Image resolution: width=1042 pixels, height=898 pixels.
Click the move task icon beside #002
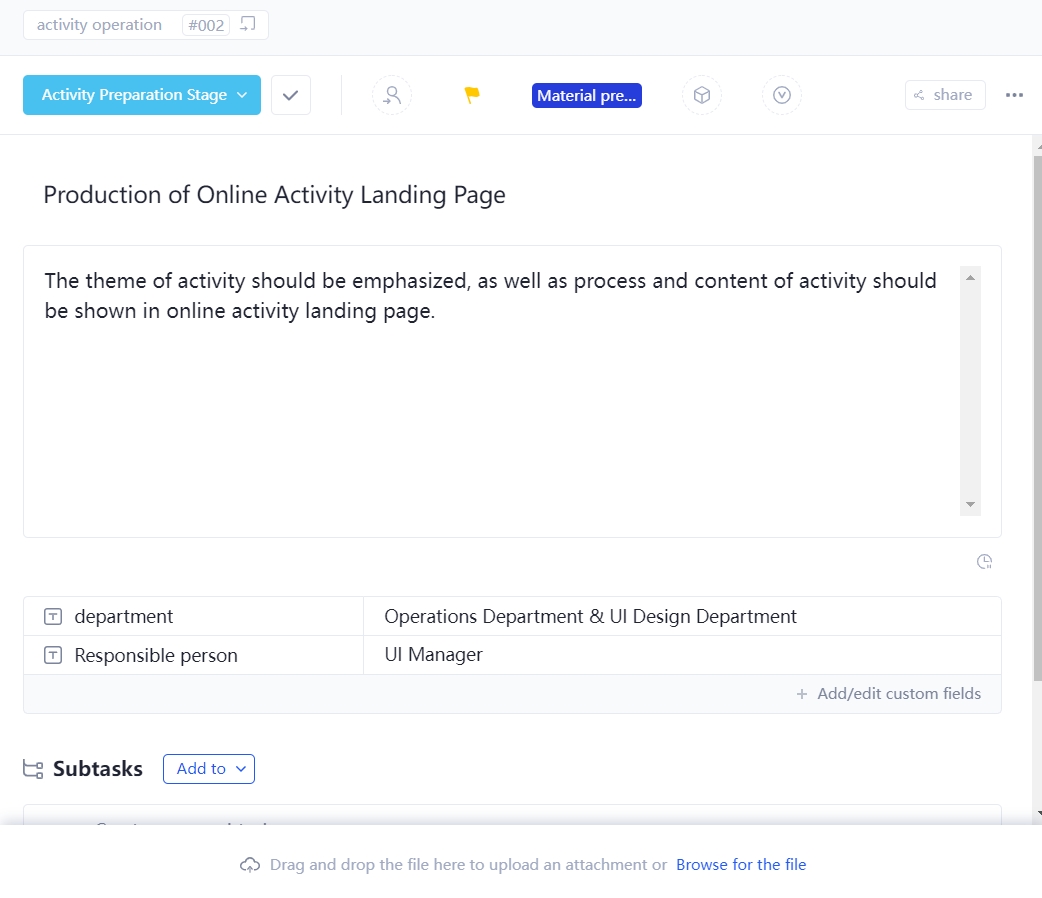249,24
